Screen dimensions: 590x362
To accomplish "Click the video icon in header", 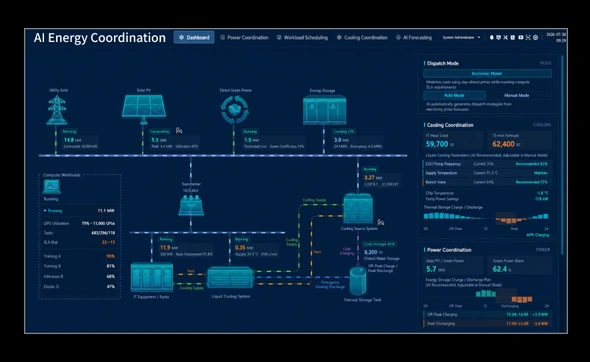I will click(x=521, y=37).
